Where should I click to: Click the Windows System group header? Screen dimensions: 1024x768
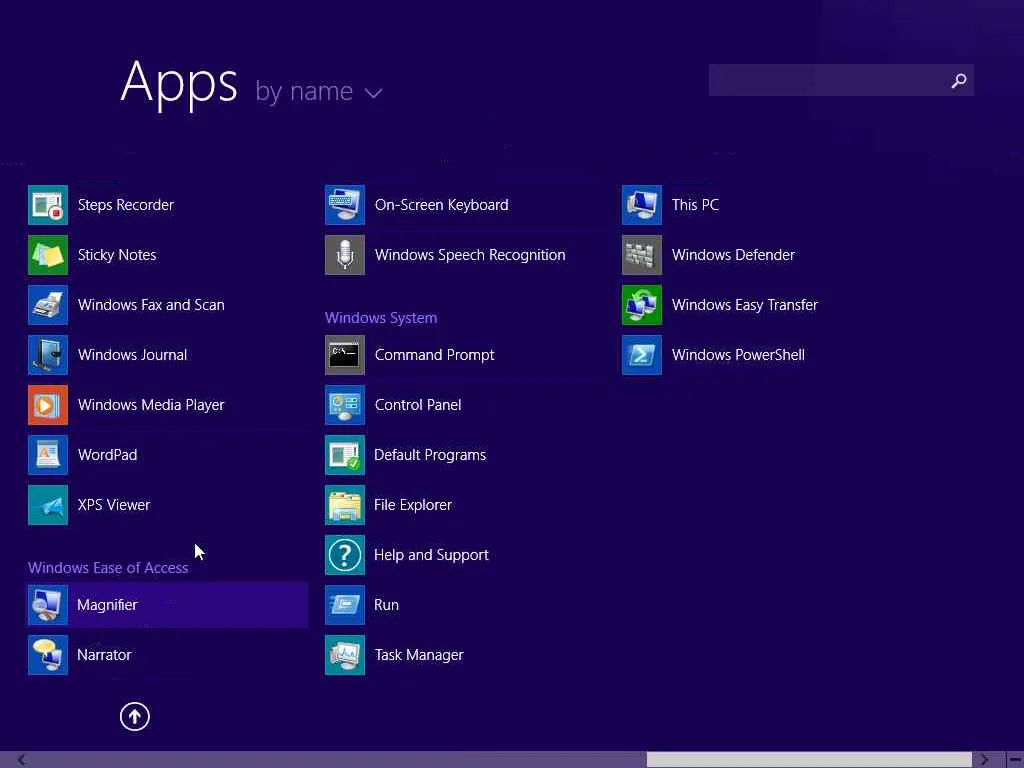pyautogui.click(x=381, y=318)
